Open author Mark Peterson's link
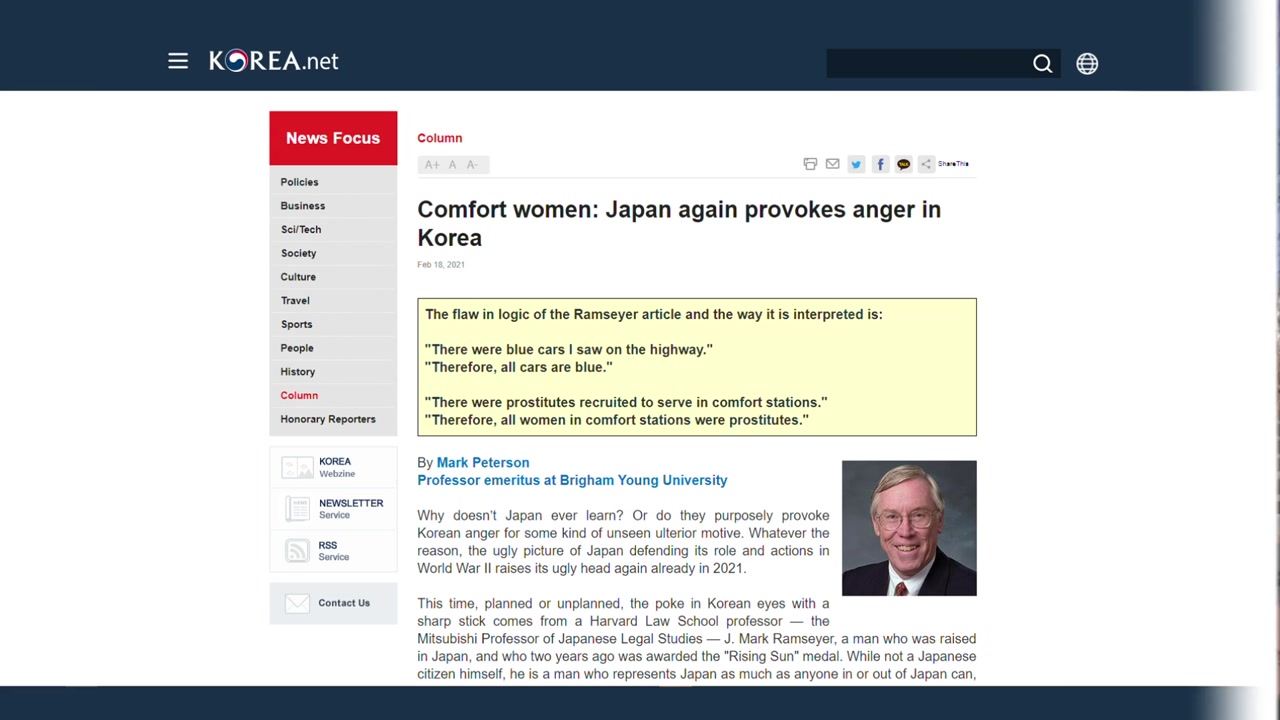The width and height of the screenshot is (1280, 720). (483, 463)
